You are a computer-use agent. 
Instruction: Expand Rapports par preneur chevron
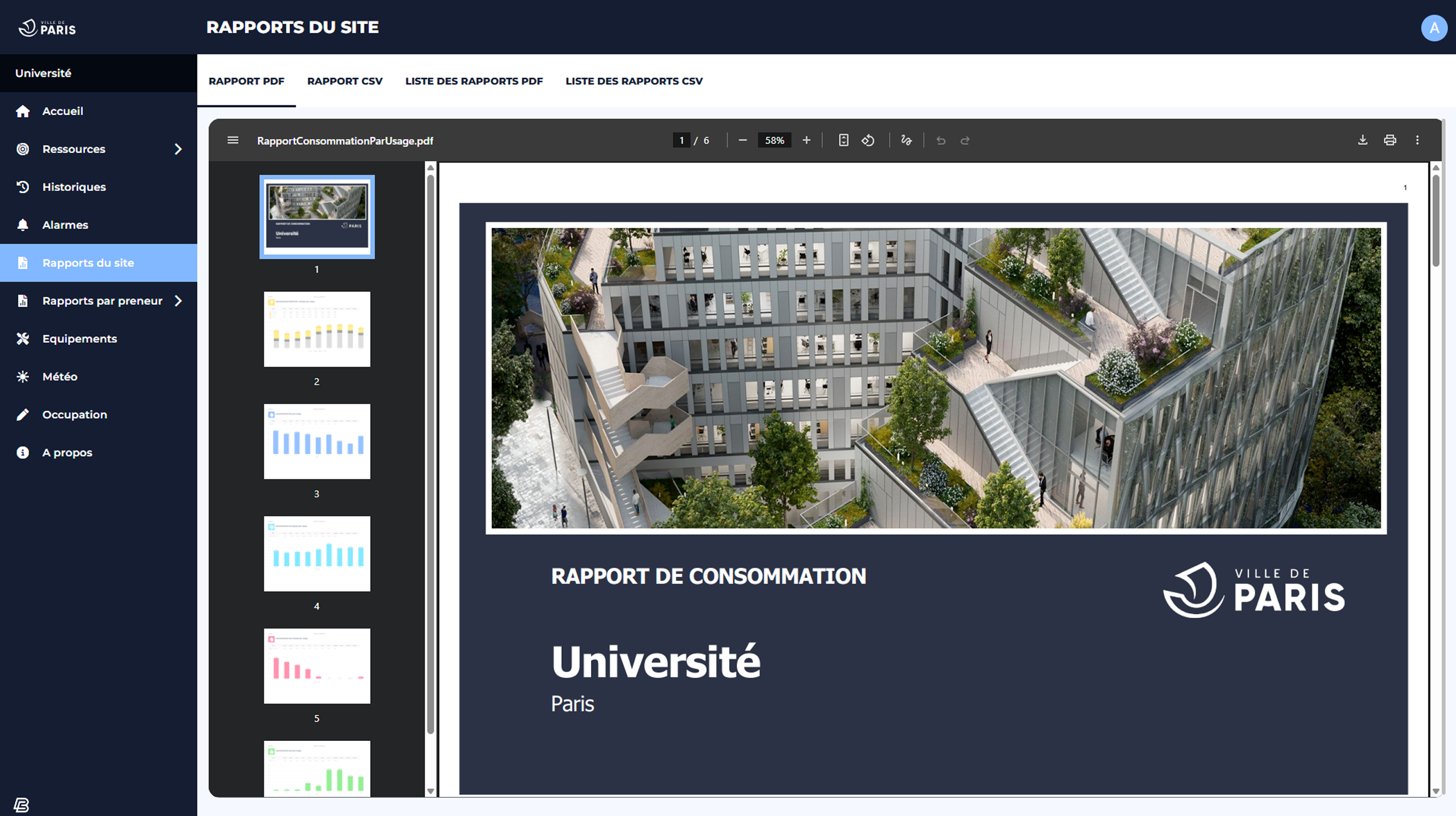(178, 301)
